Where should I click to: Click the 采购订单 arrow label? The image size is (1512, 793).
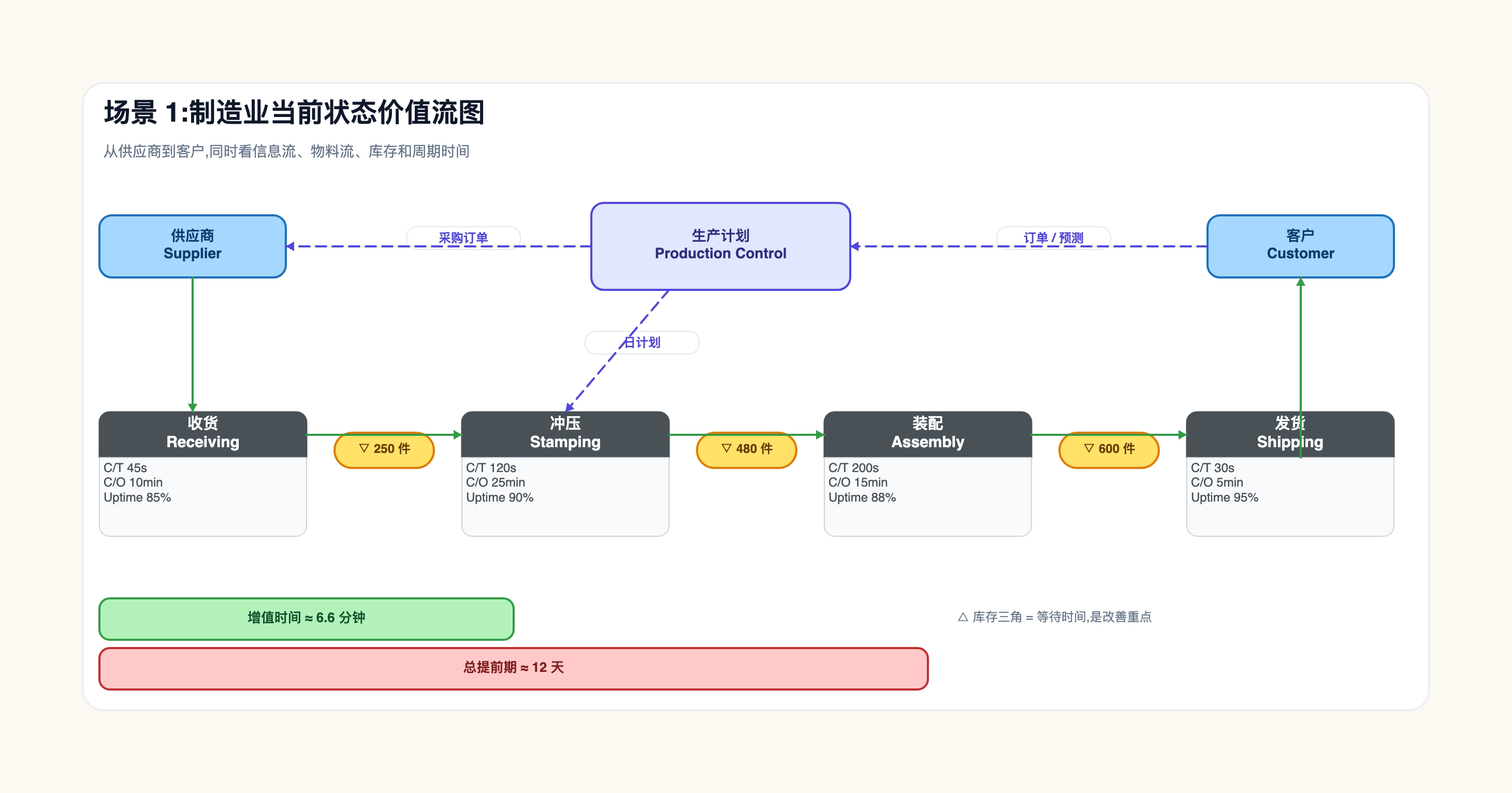(463, 238)
